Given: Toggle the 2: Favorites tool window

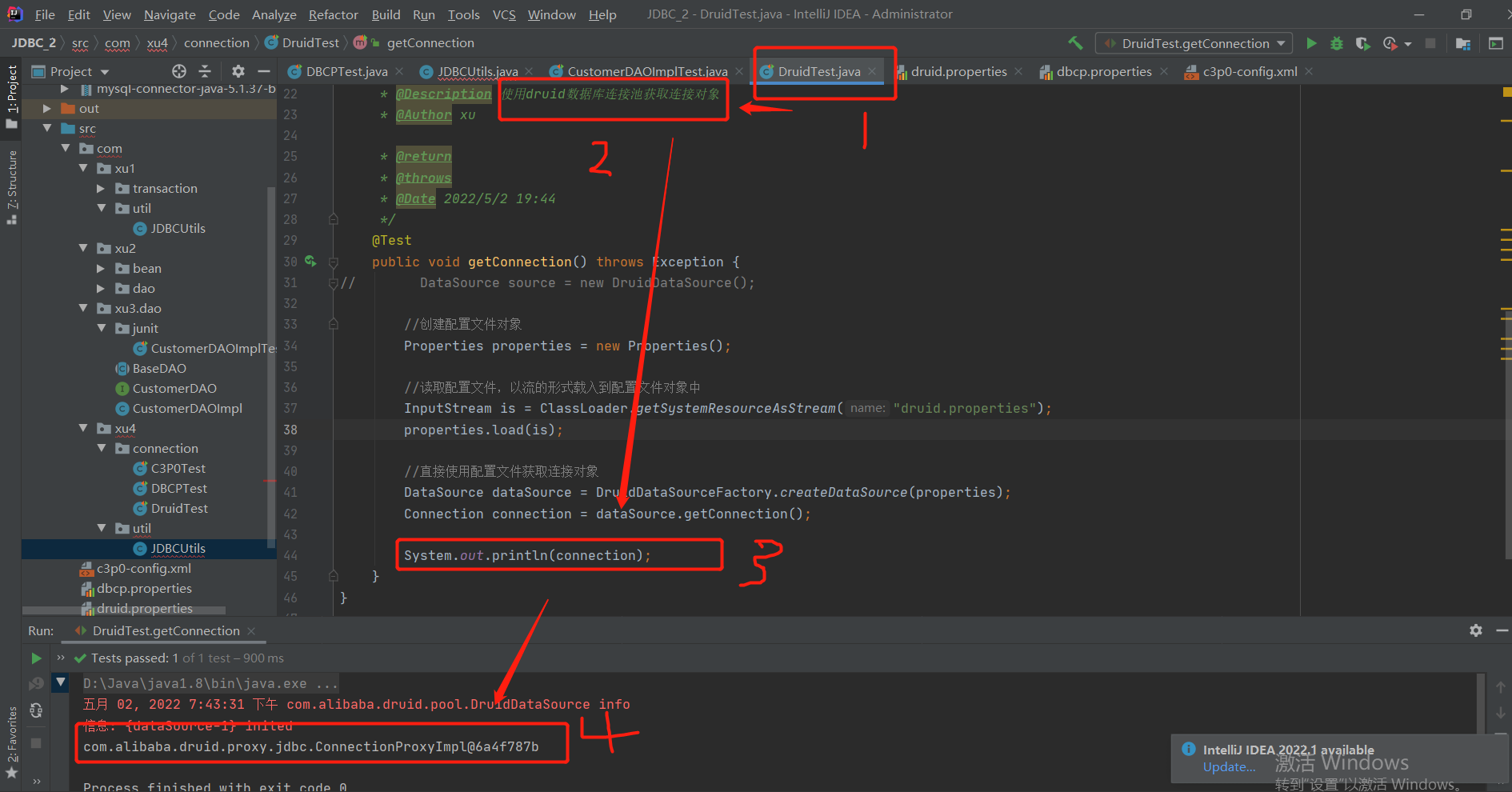Looking at the screenshot, I should (x=11, y=734).
